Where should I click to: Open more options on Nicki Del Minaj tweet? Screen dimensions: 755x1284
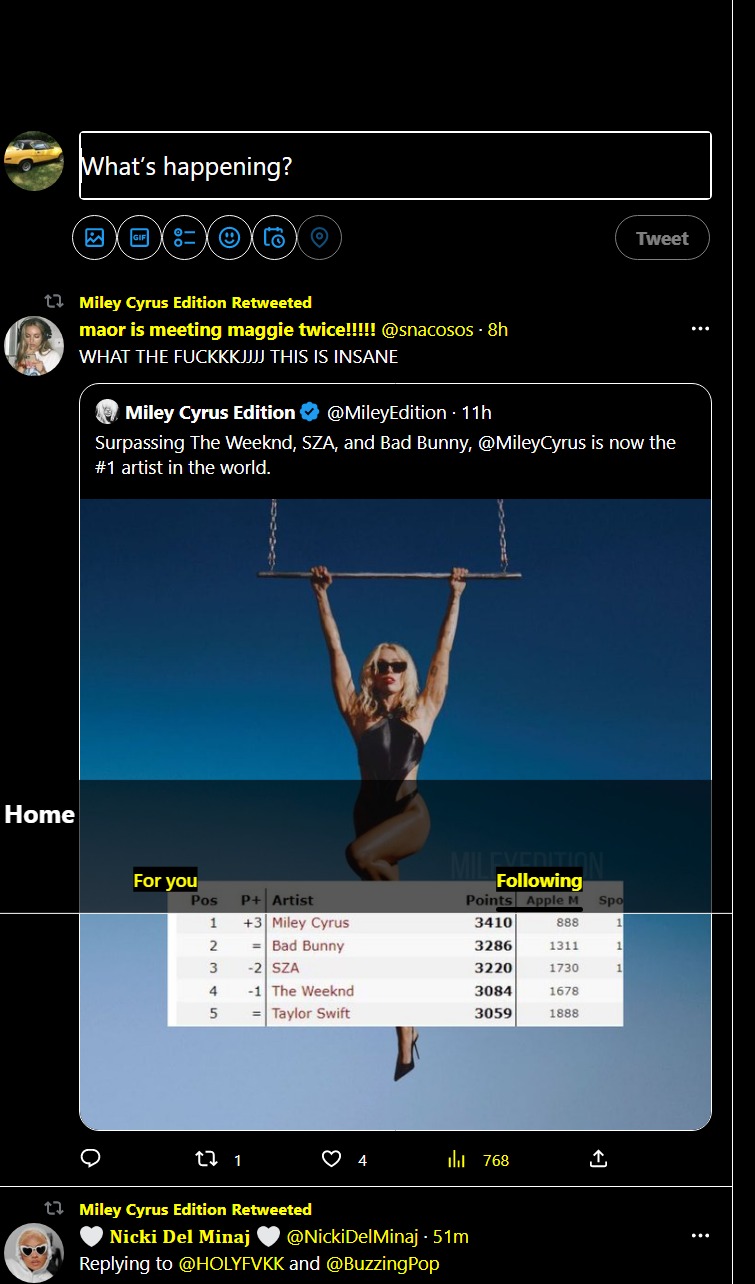(x=700, y=1236)
